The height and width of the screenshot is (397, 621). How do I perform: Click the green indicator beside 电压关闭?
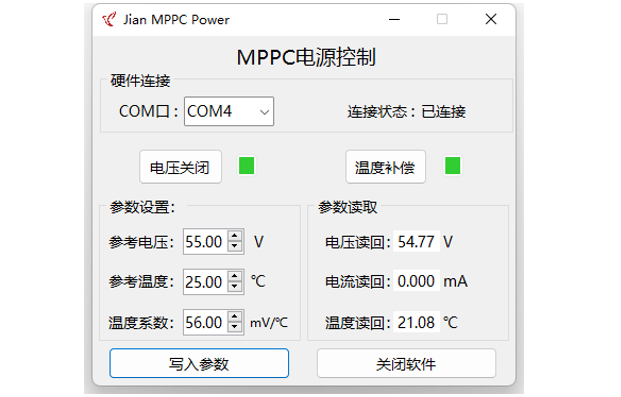[x=247, y=166]
